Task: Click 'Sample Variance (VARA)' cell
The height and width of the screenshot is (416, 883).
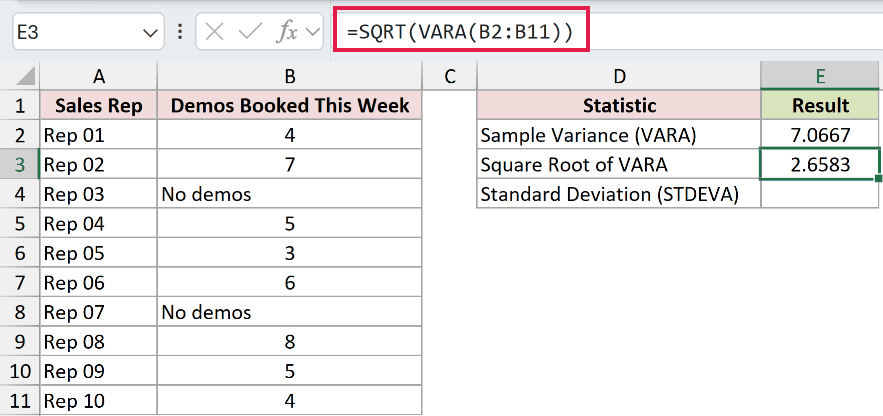Action: pos(619,135)
